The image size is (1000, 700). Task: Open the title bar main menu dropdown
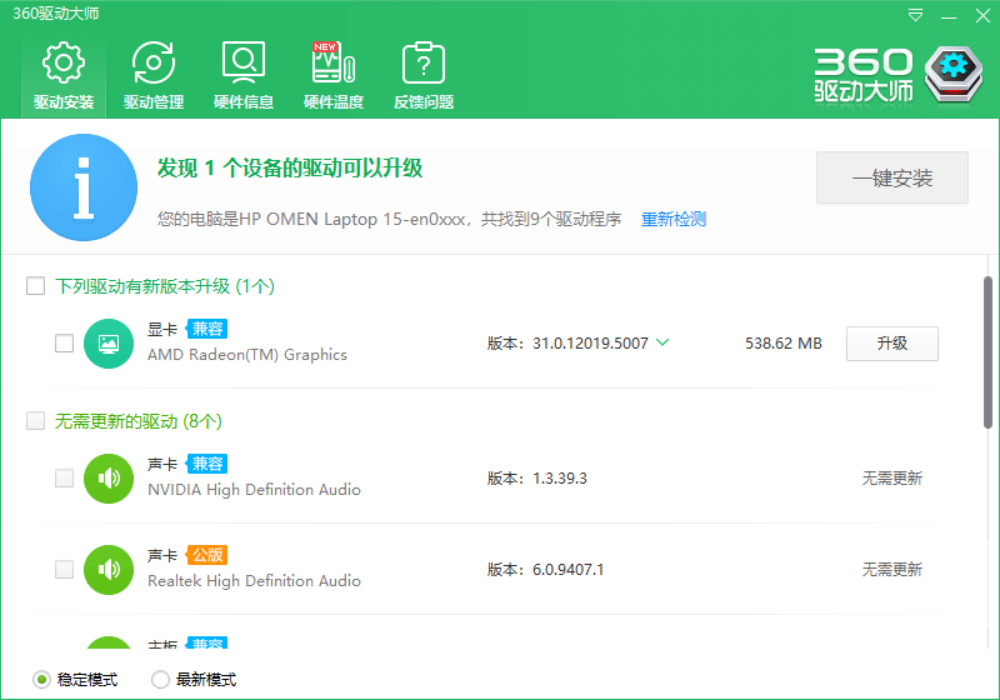915,15
